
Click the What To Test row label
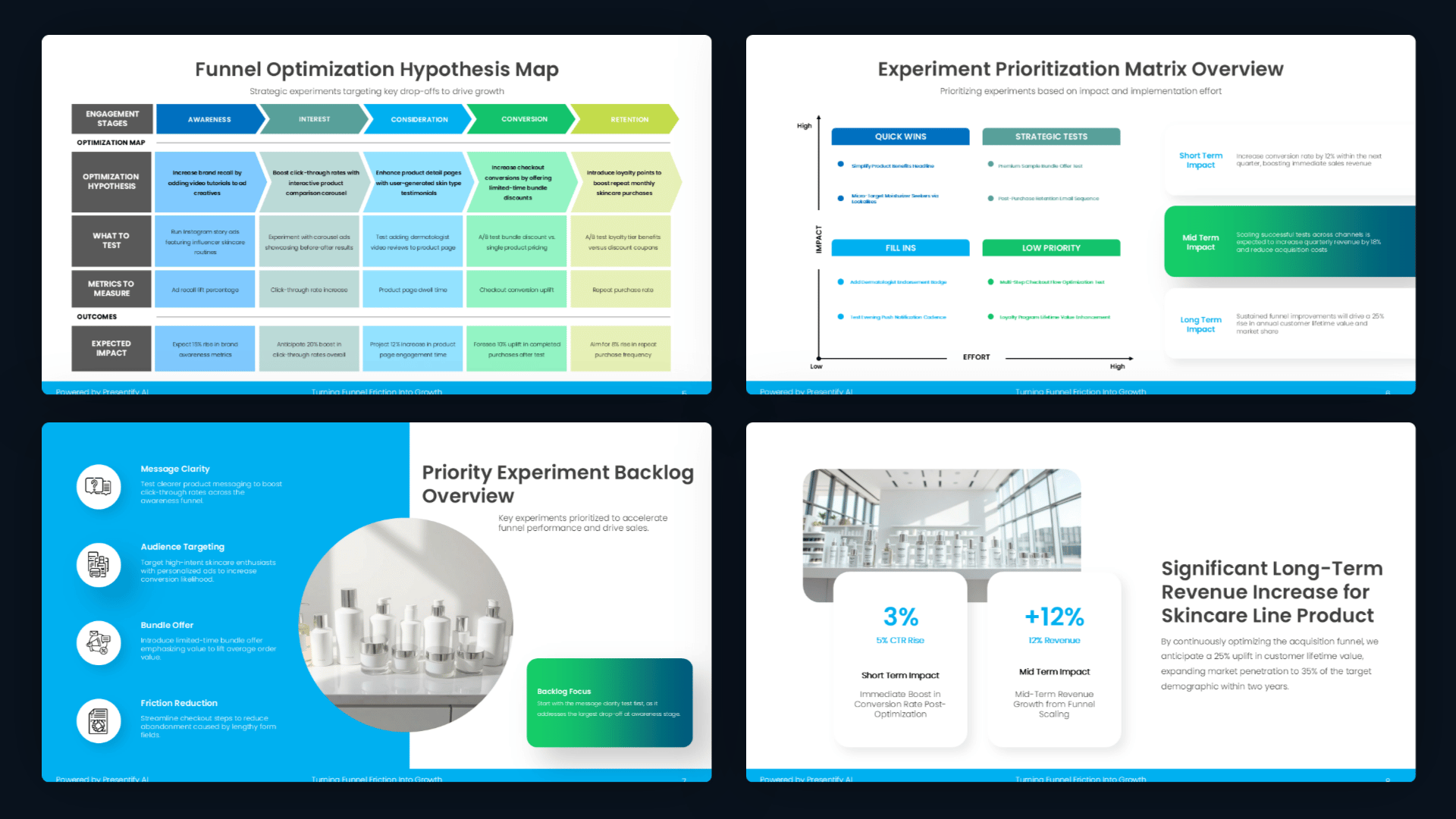coord(112,241)
